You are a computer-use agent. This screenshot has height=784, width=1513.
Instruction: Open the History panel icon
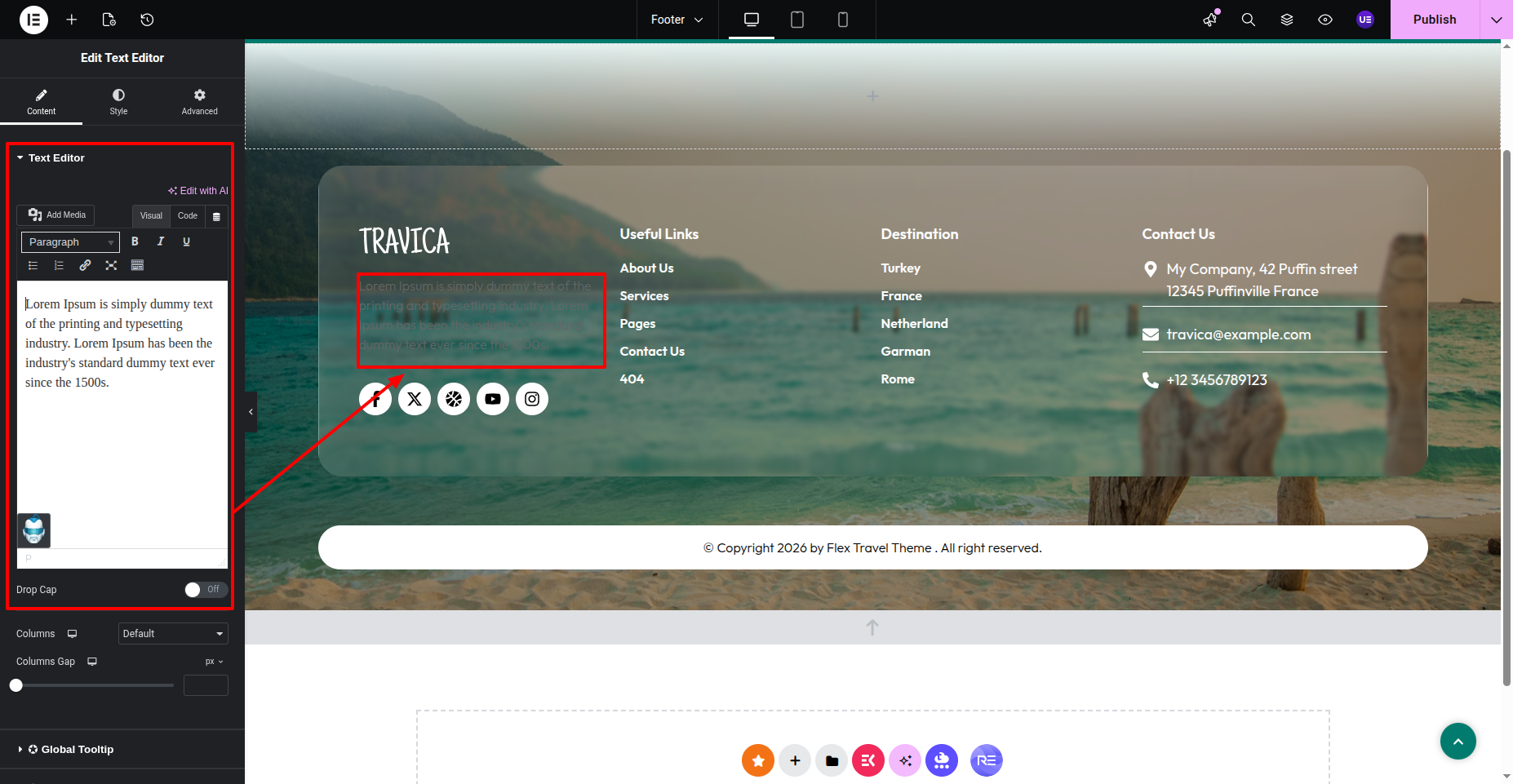[x=147, y=20]
